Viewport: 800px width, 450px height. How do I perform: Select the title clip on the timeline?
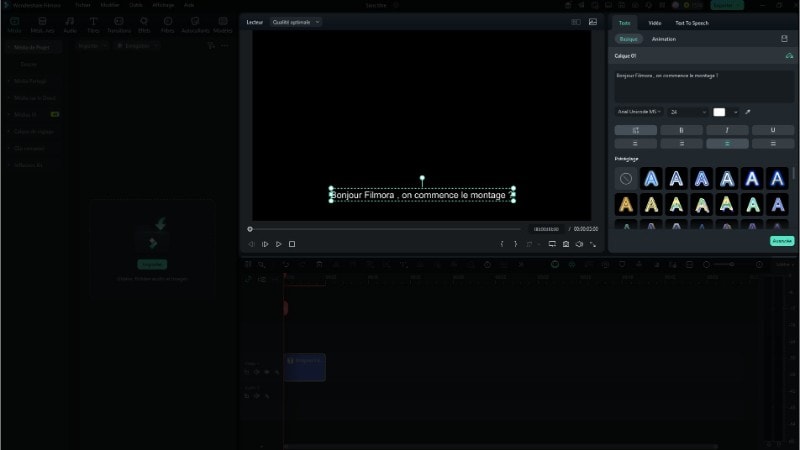pos(305,367)
